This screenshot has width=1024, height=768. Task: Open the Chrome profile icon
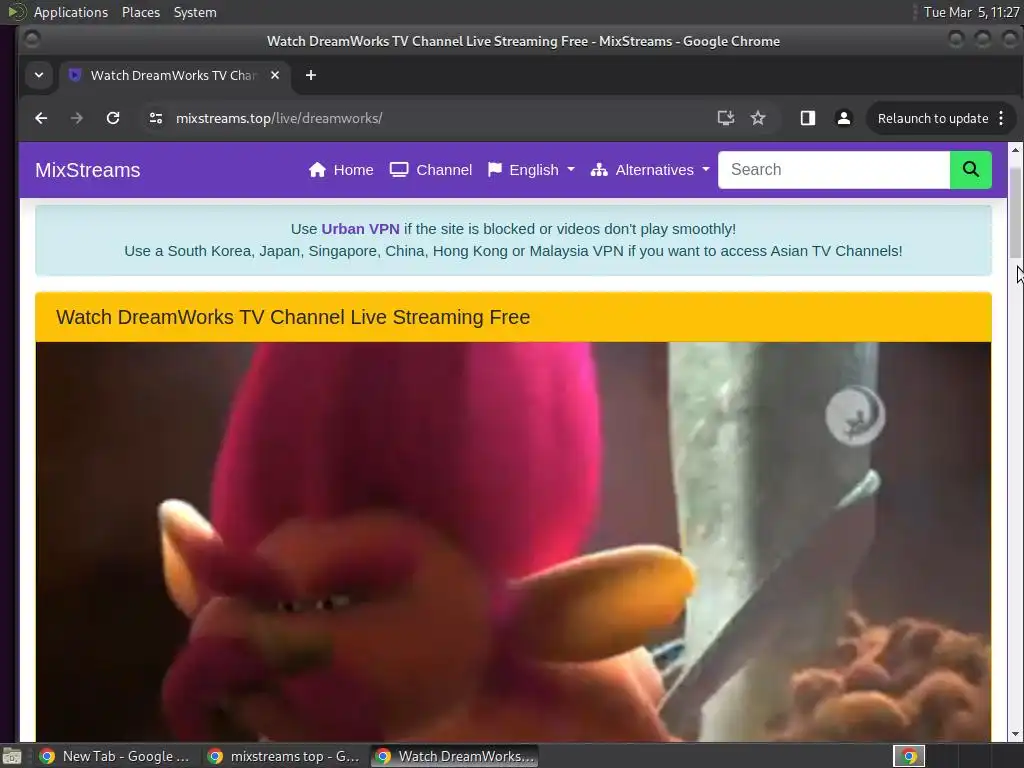point(844,118)
